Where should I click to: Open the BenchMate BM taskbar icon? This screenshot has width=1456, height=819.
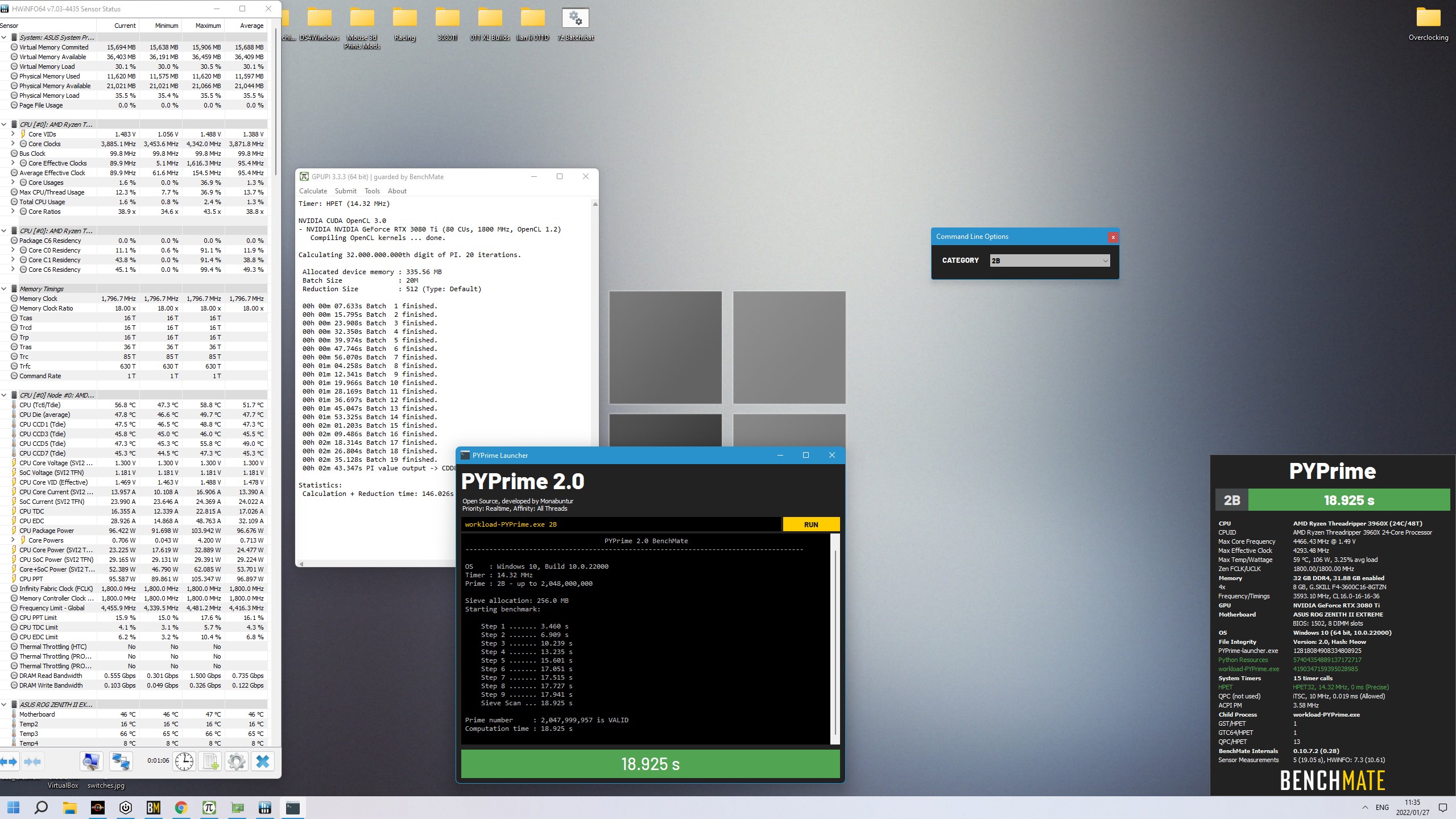pyautogui.click(x=154, y=808)
